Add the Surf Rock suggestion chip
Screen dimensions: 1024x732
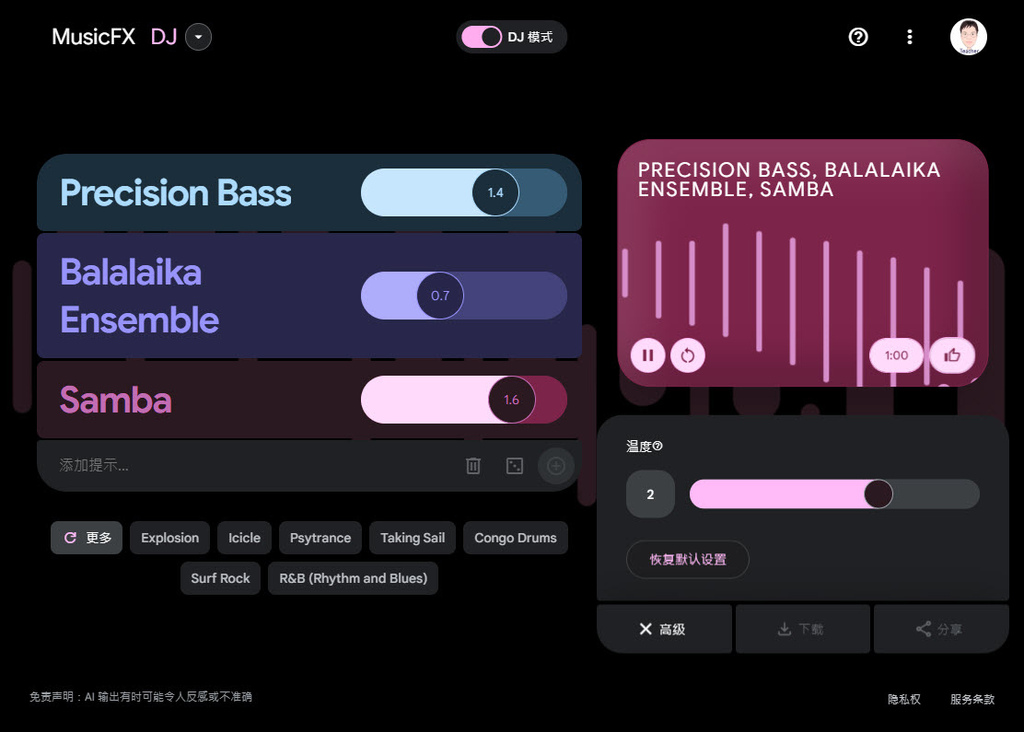(220, 579)
